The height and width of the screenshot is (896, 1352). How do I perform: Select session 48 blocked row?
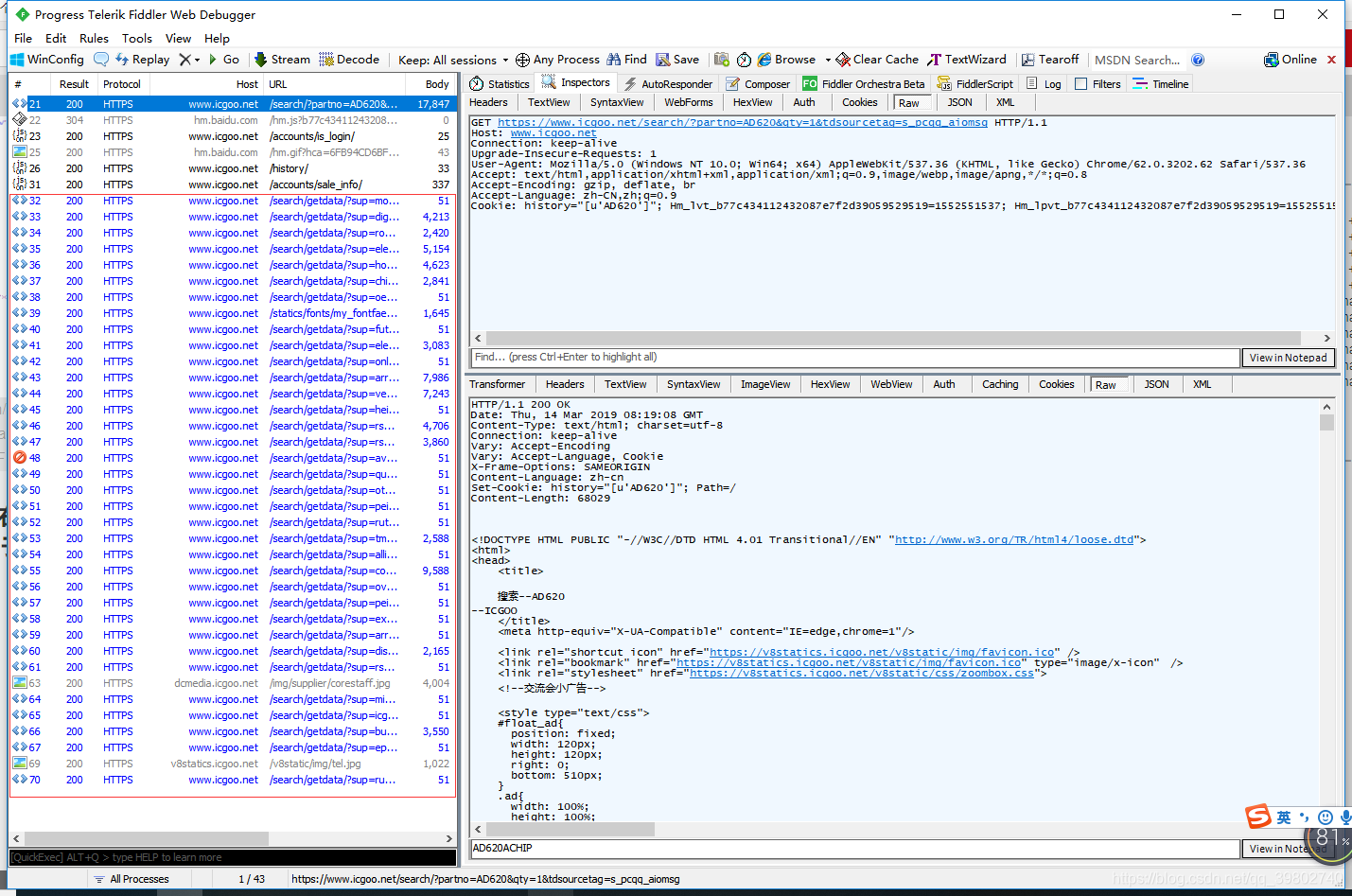(233, 458)
